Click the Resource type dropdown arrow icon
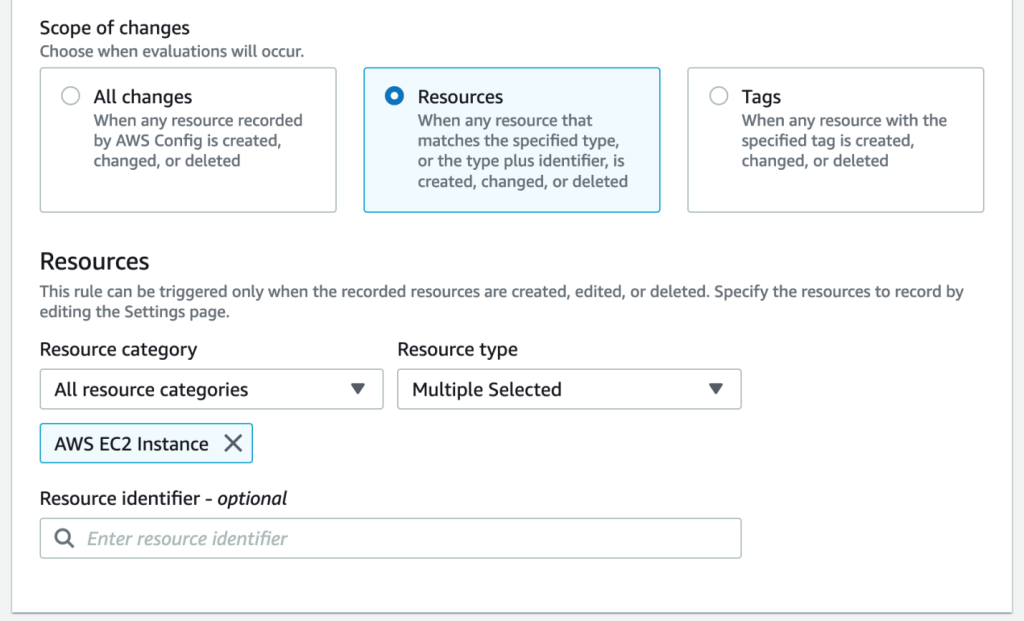Viewport: 1024px width, 621px height. tap(717, 389)
